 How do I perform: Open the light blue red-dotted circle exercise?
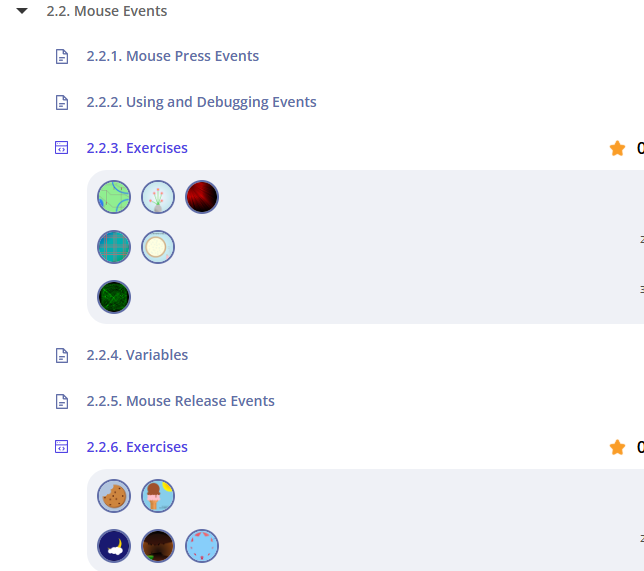click(202, 546)
